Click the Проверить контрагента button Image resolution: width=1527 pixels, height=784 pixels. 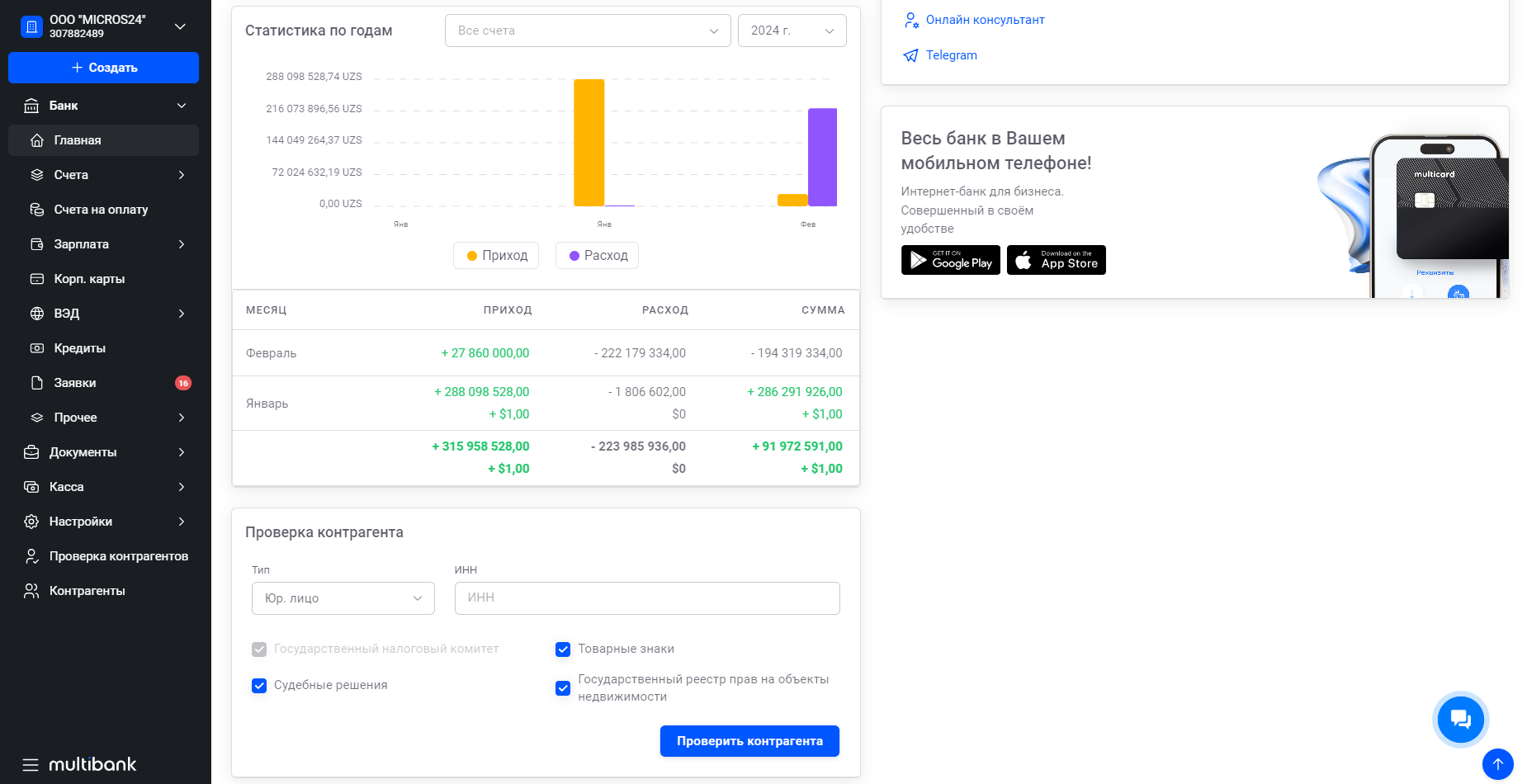pyautogui.click(x=749, y=741)
